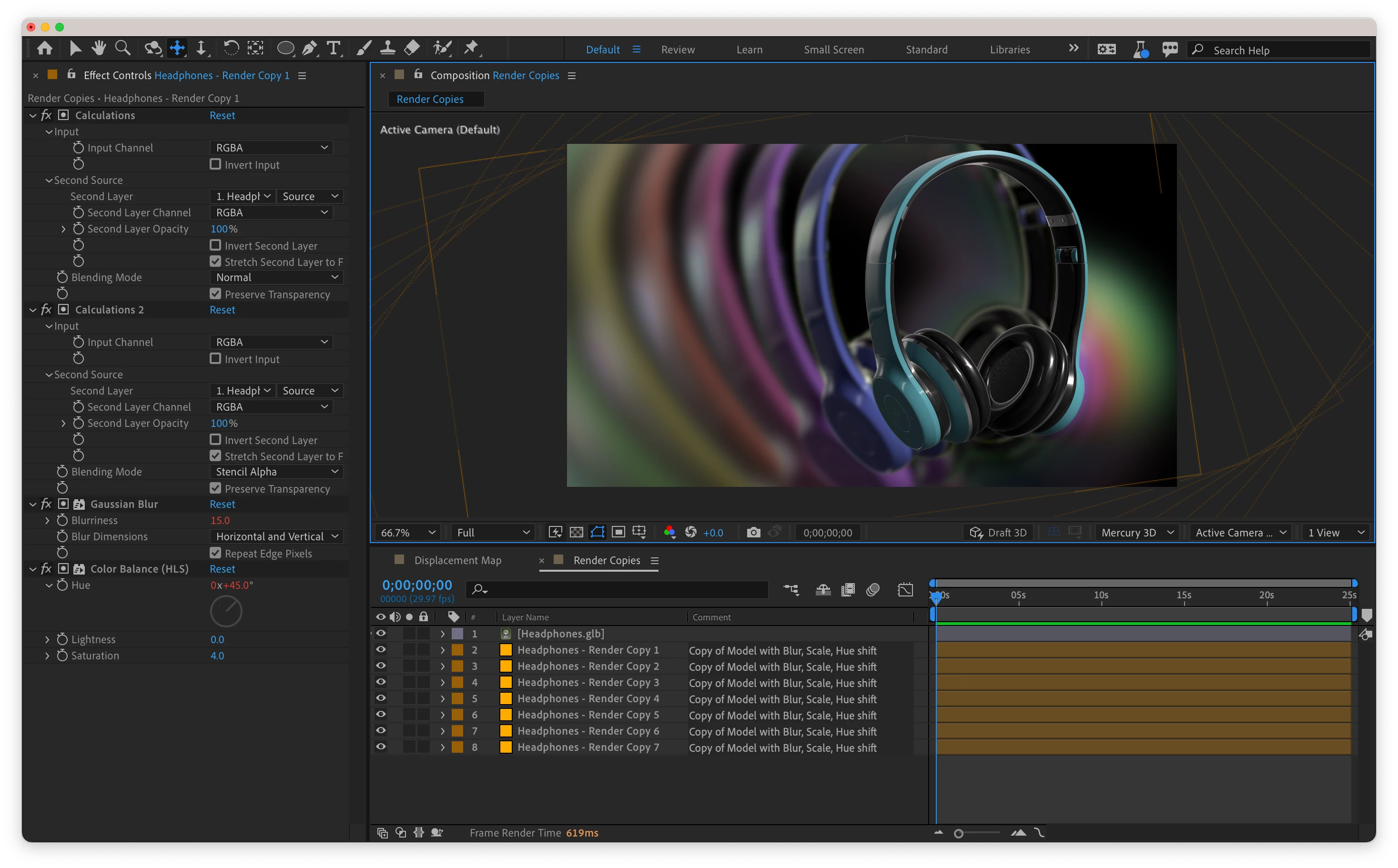This screenshot has height=868, width=1398.
Task: Click the Draft 3D button
Action: point(998,533)
